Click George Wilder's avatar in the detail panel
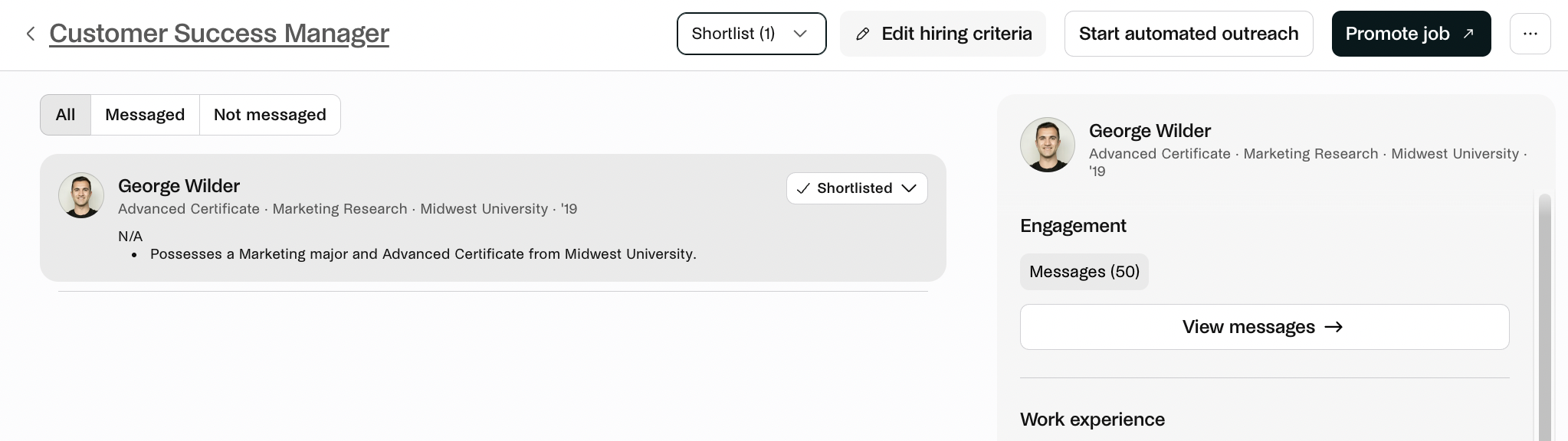Viewport: 1568px width, 441px height. (x=1048, y=145)
